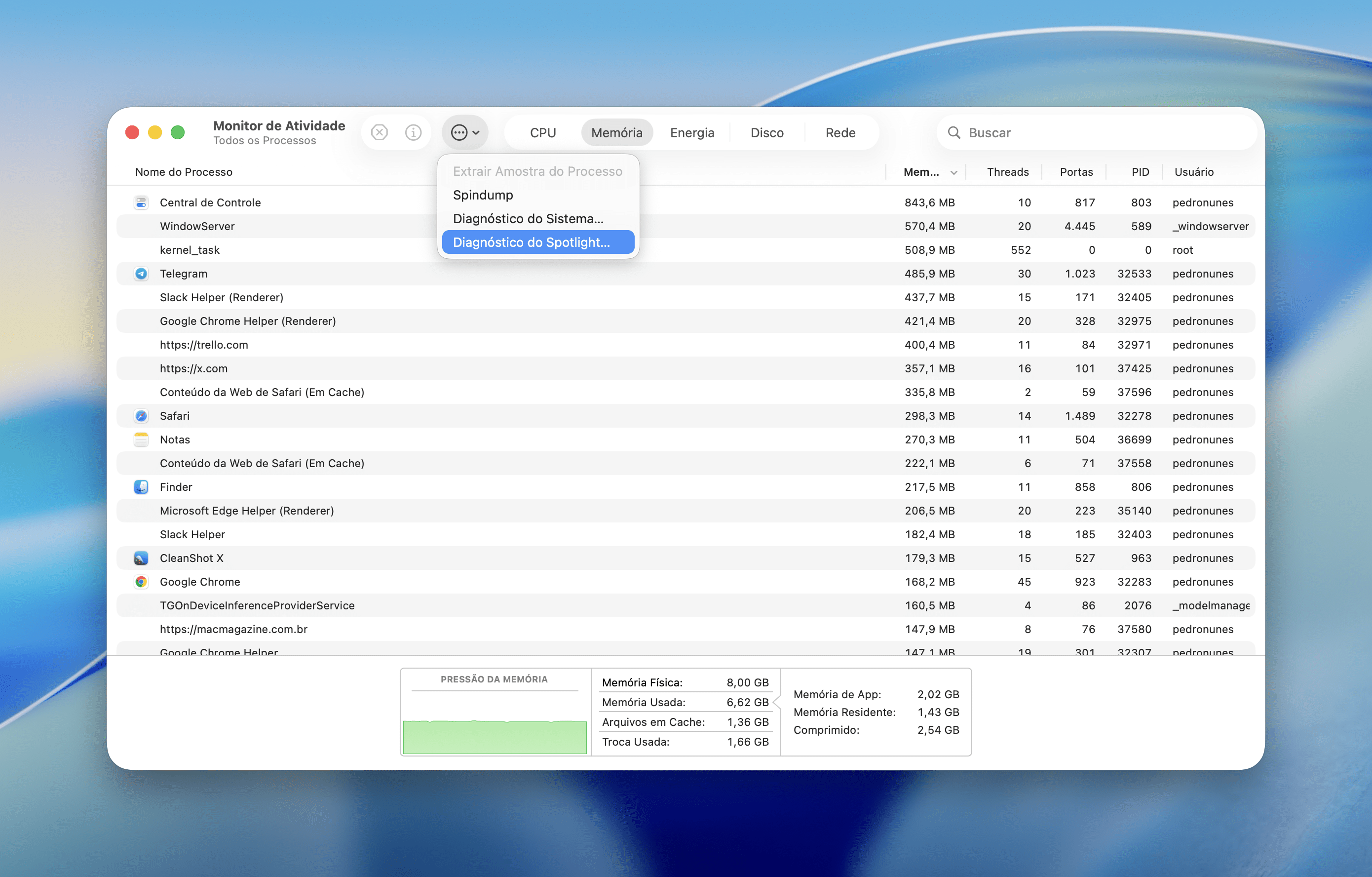The image size is (1372, 877).
Task: Click the CleanShot X icon
Action: [x=141, y=558]
